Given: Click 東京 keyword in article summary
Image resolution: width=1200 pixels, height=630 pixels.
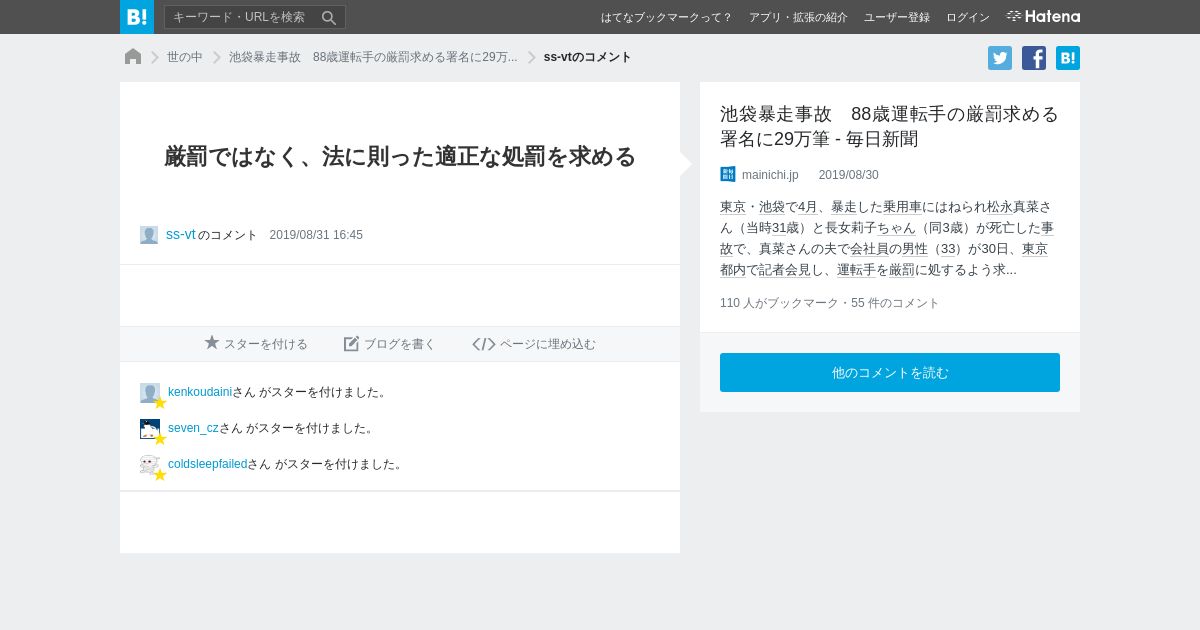Looking at the screenshot, I should tap(733, 207).
